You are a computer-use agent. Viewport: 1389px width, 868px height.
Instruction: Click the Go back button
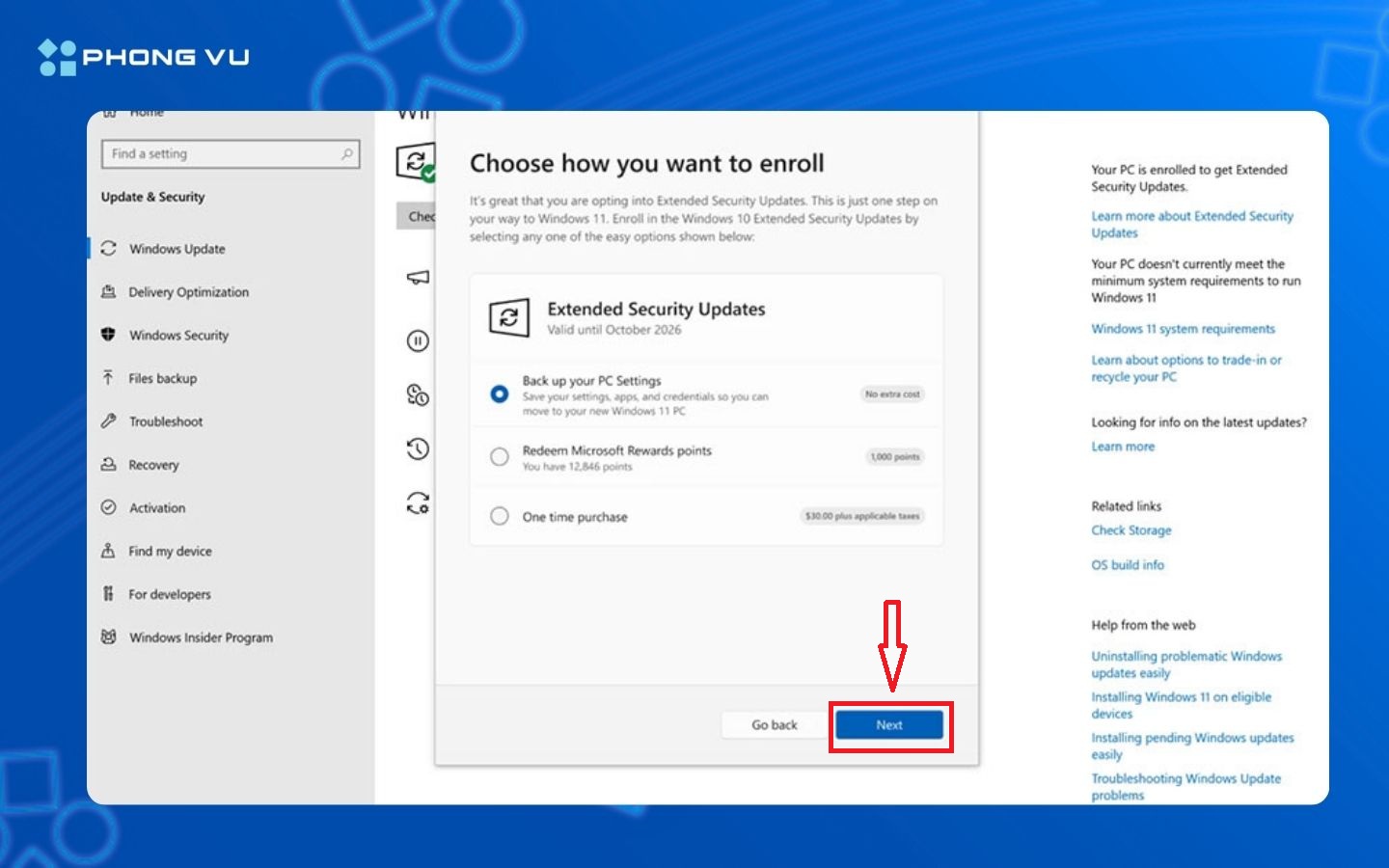[775, 725]
